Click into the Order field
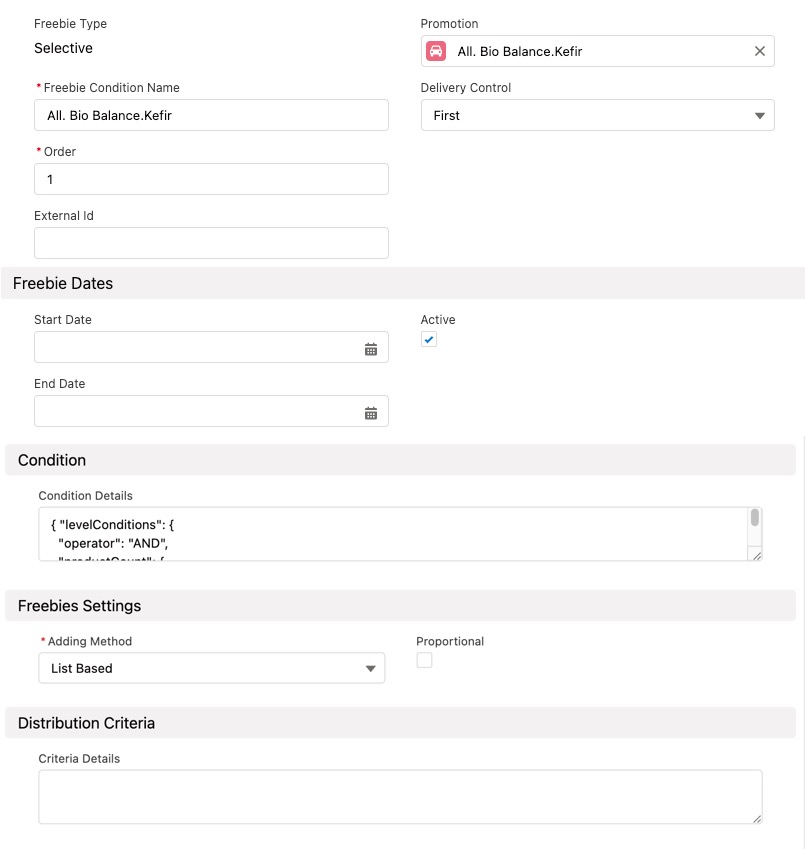This screenshot has width=805, height=849. pos(211,180)
